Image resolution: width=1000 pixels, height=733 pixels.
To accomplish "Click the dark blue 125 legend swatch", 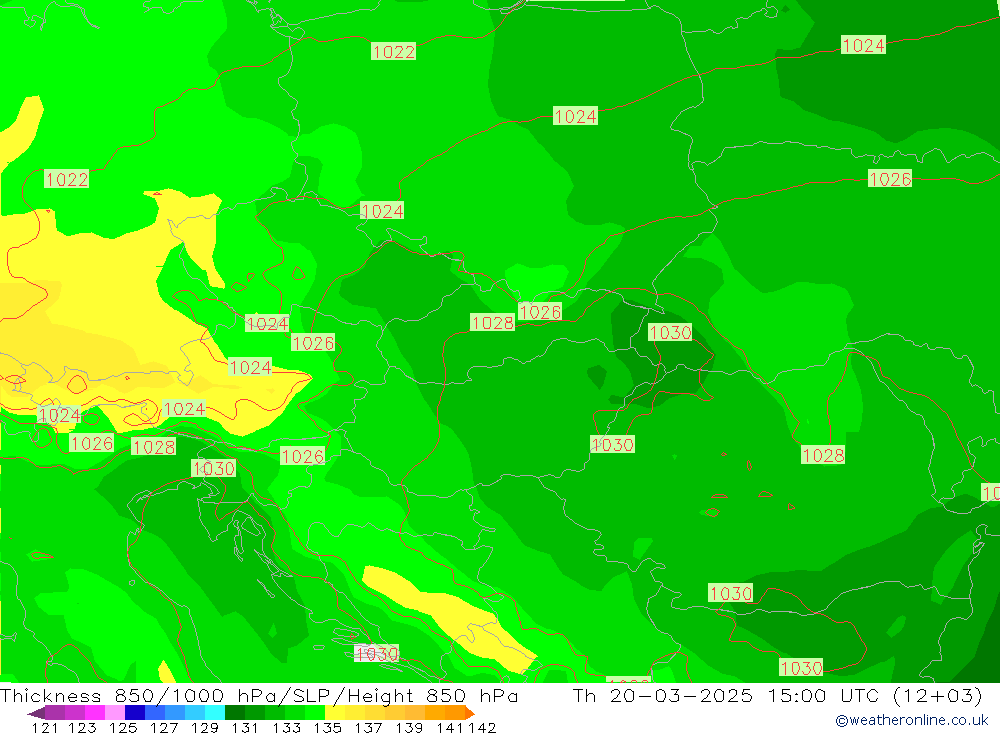I will click(x=135, y=713).
